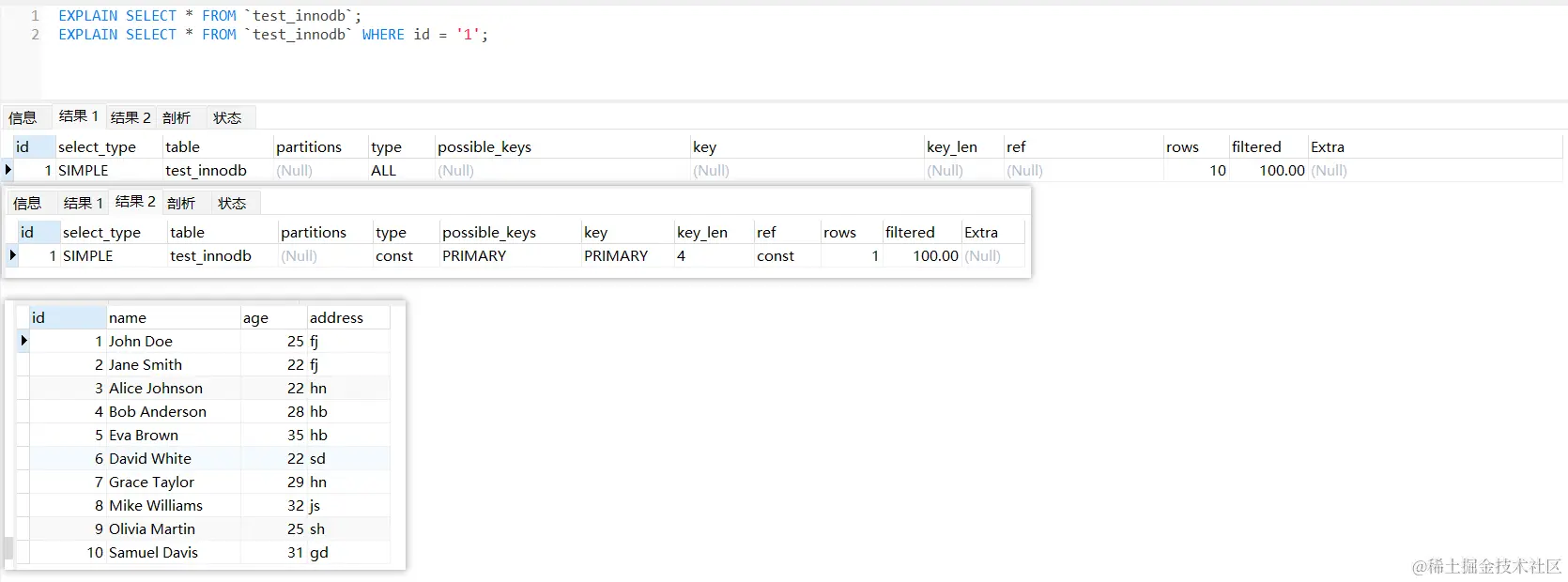Select the rows cell showing 10
The height and width of the screenshot is (582, 1568).
pos(1196,170)
